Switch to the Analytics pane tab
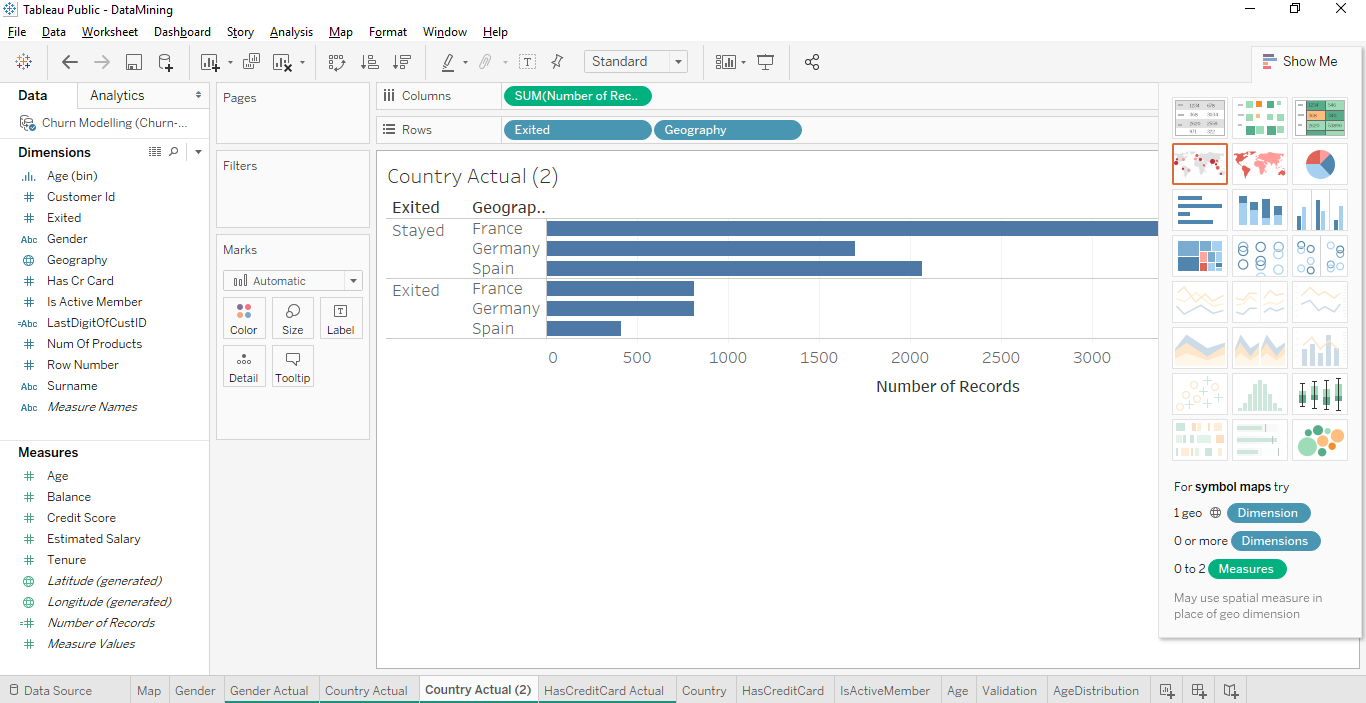Screen dimensions: 1366x703 (x=117, y=95)
